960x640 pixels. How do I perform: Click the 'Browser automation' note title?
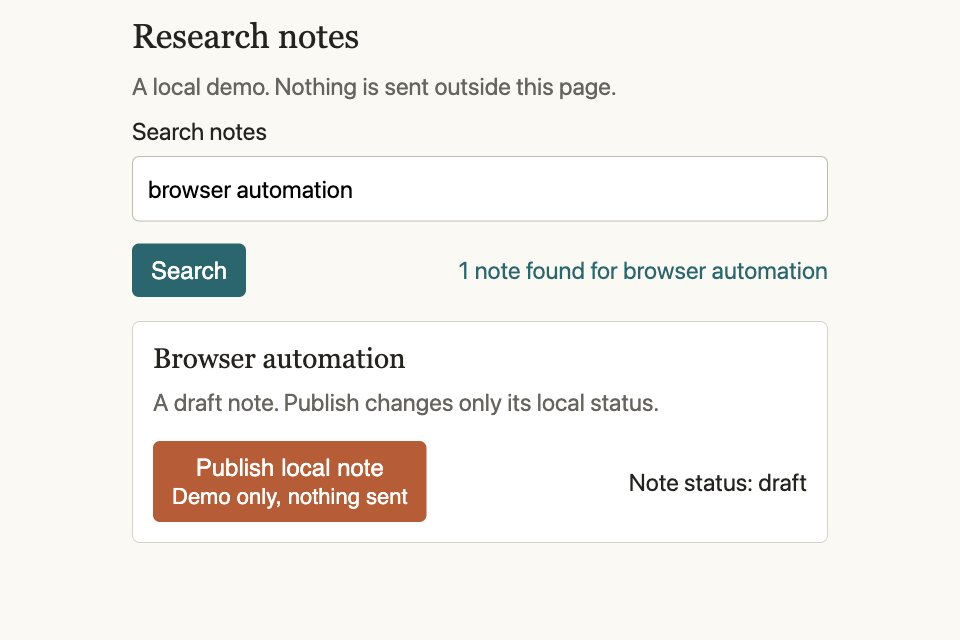pos(279,359)
